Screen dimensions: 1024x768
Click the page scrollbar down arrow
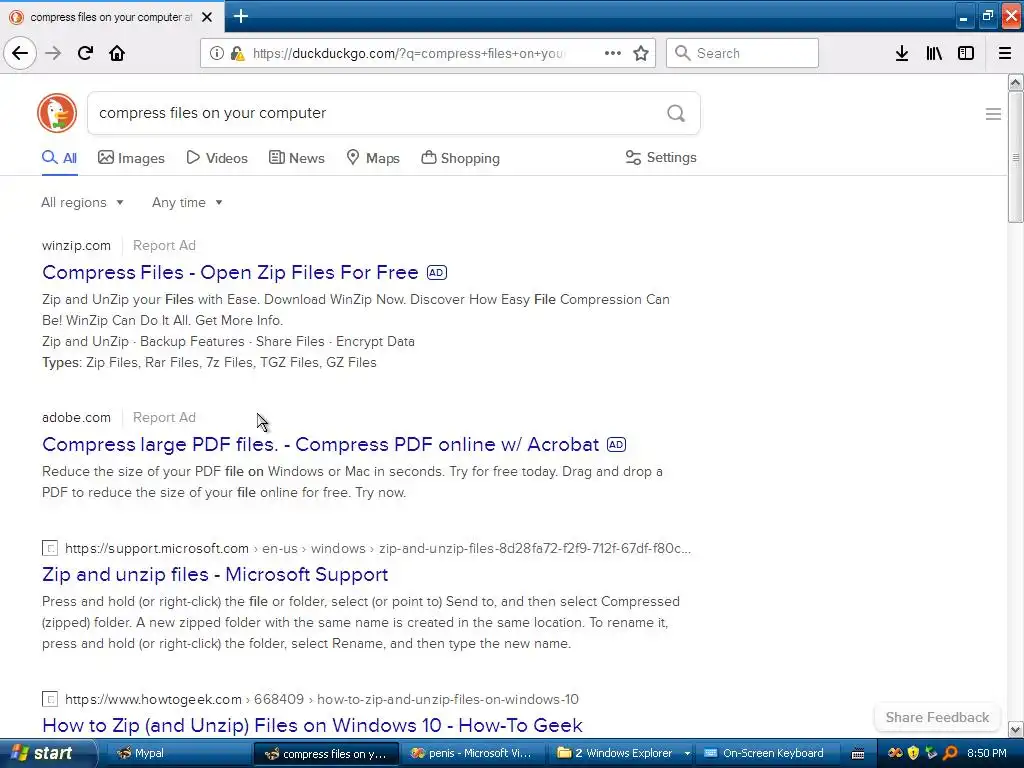click(1015, 729)
